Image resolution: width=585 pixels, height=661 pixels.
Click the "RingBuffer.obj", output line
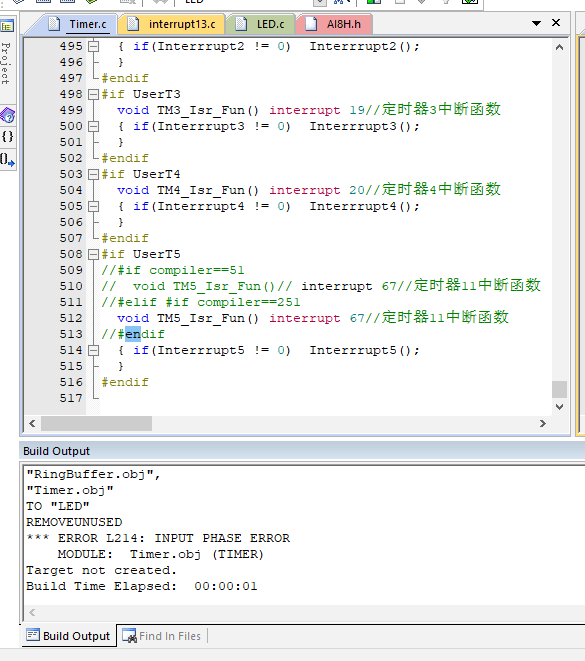coord(93,474)
